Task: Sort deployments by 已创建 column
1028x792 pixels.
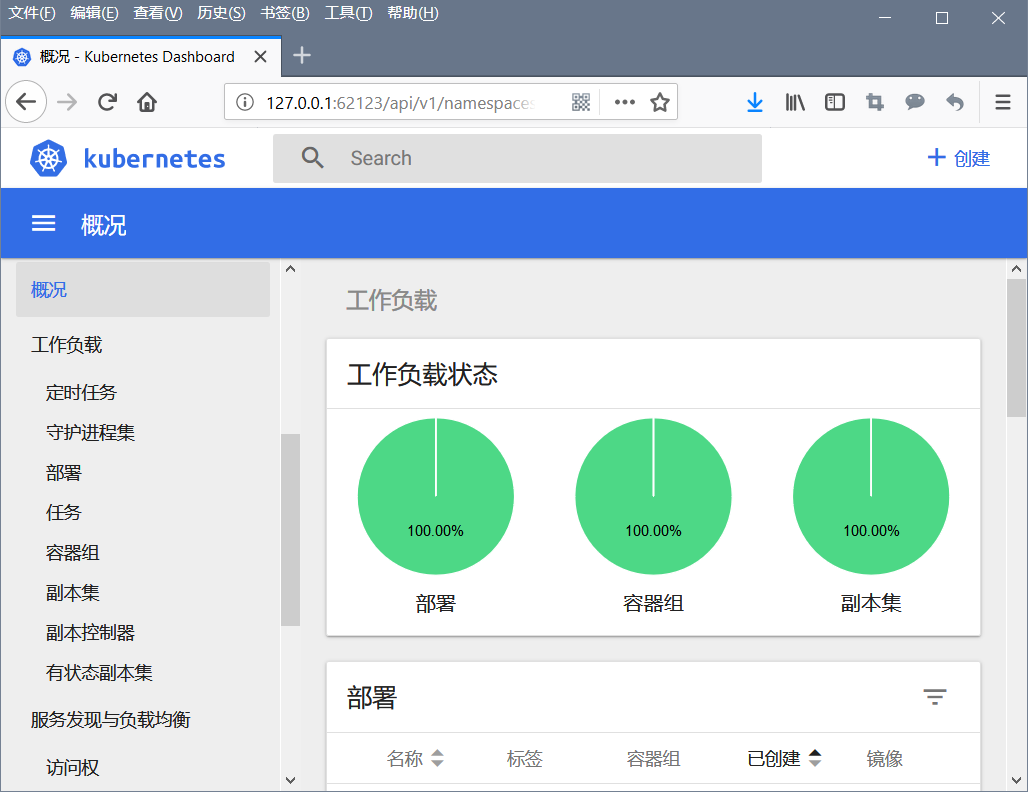Action: tap(784, 759)
